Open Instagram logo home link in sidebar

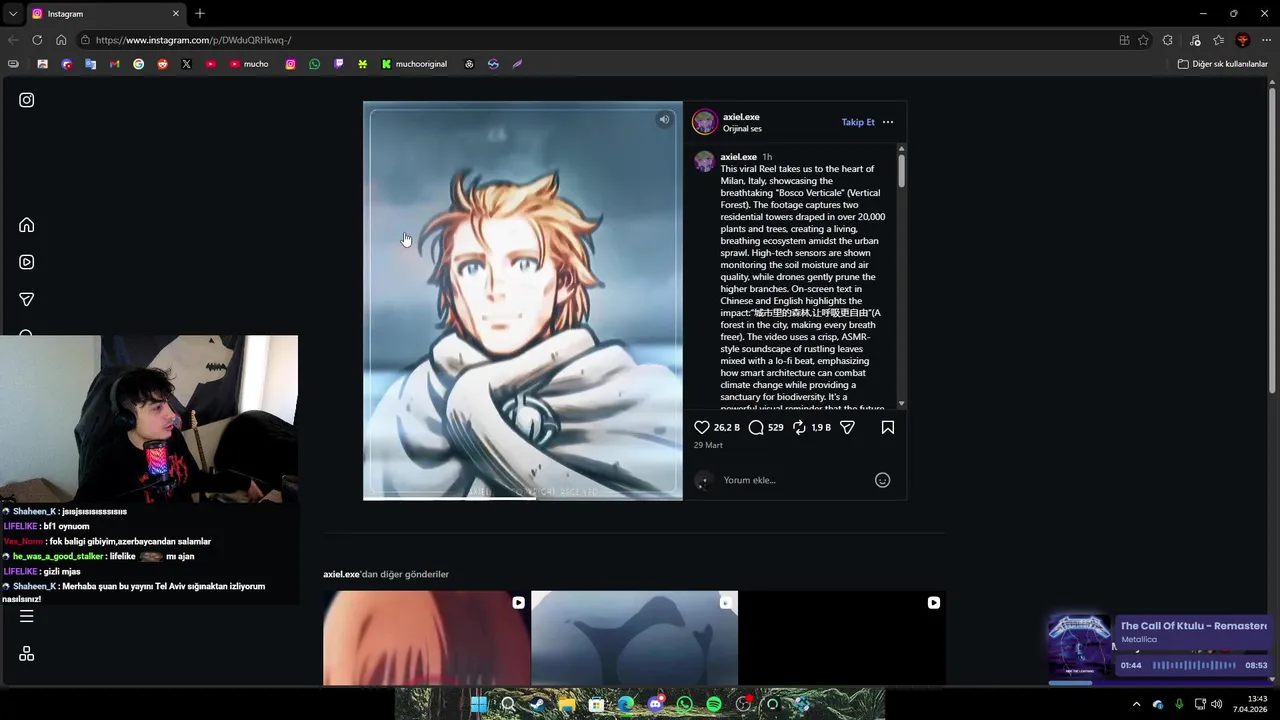[x=27, y=100]
